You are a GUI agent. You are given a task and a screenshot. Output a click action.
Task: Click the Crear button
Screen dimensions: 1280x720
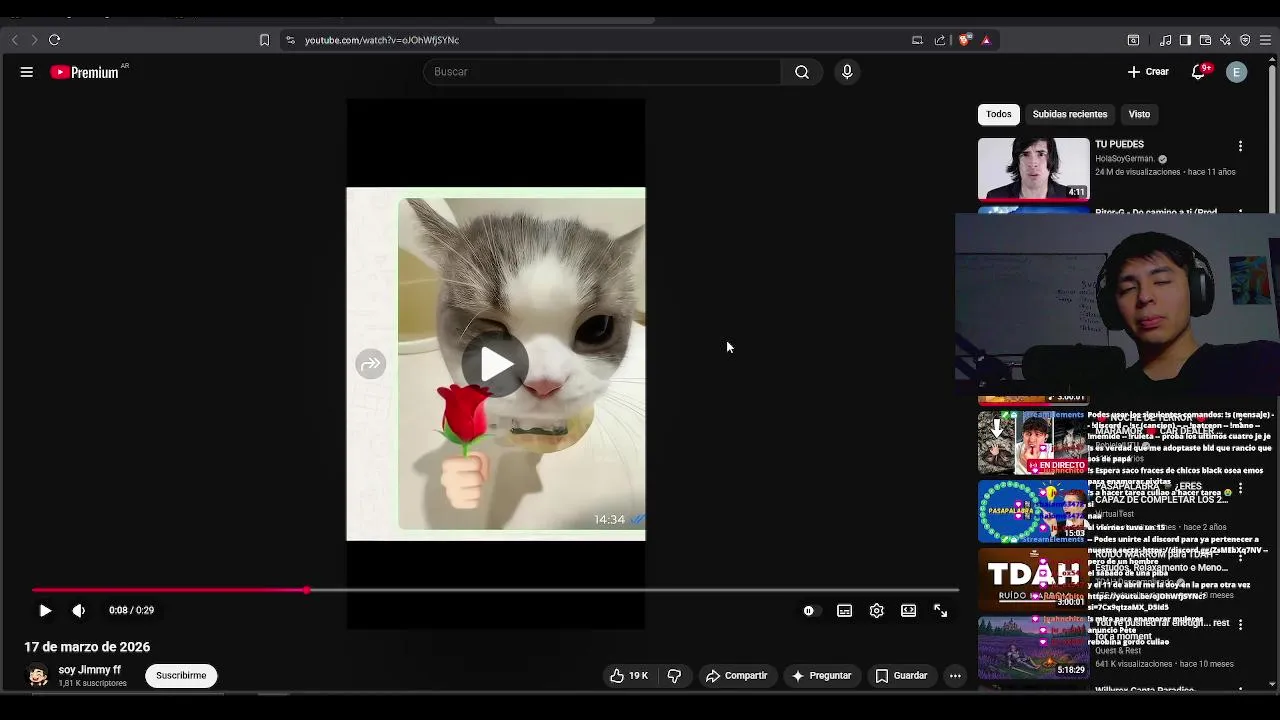(x=1148, y=72)
